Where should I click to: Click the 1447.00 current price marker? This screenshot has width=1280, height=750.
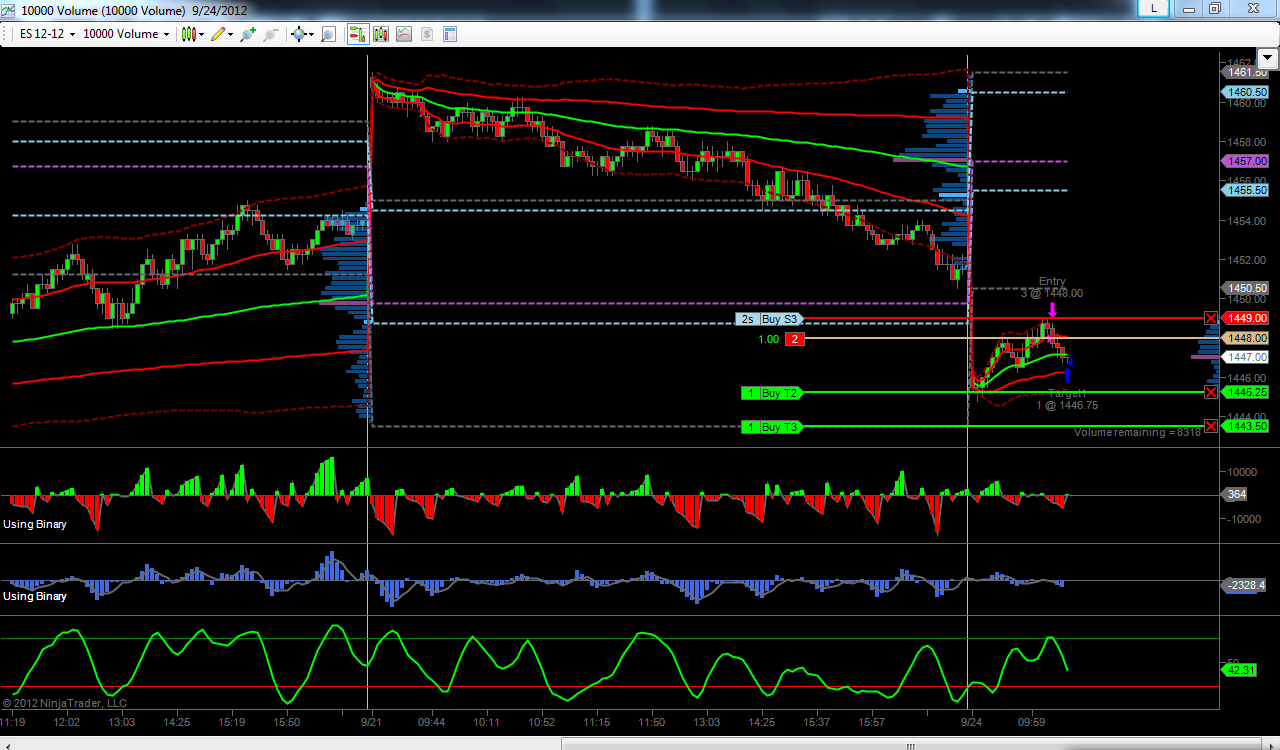click(x=1244, y=357)
